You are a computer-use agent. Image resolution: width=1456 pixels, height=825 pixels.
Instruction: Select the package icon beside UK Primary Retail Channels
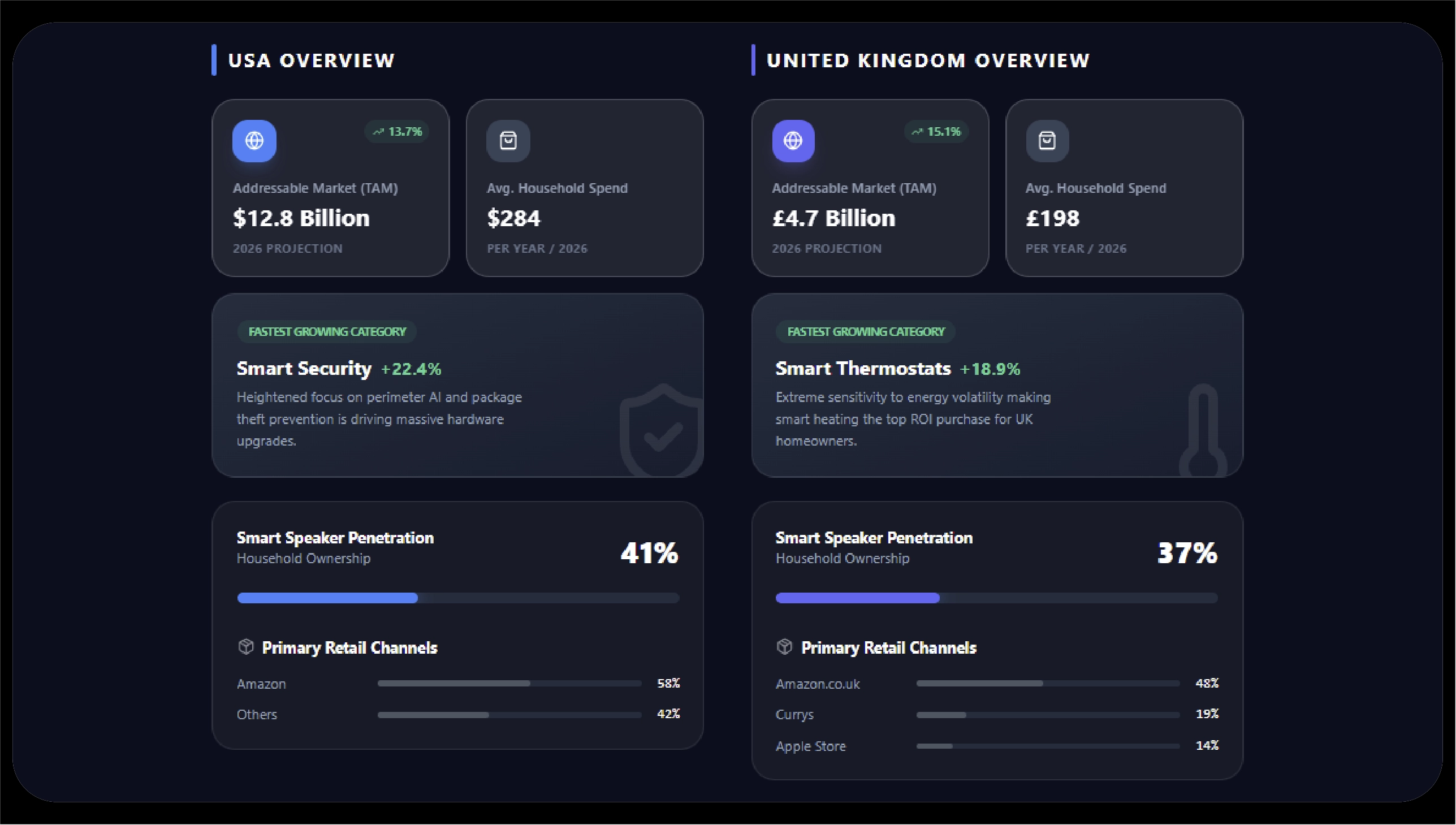point(785,646)
